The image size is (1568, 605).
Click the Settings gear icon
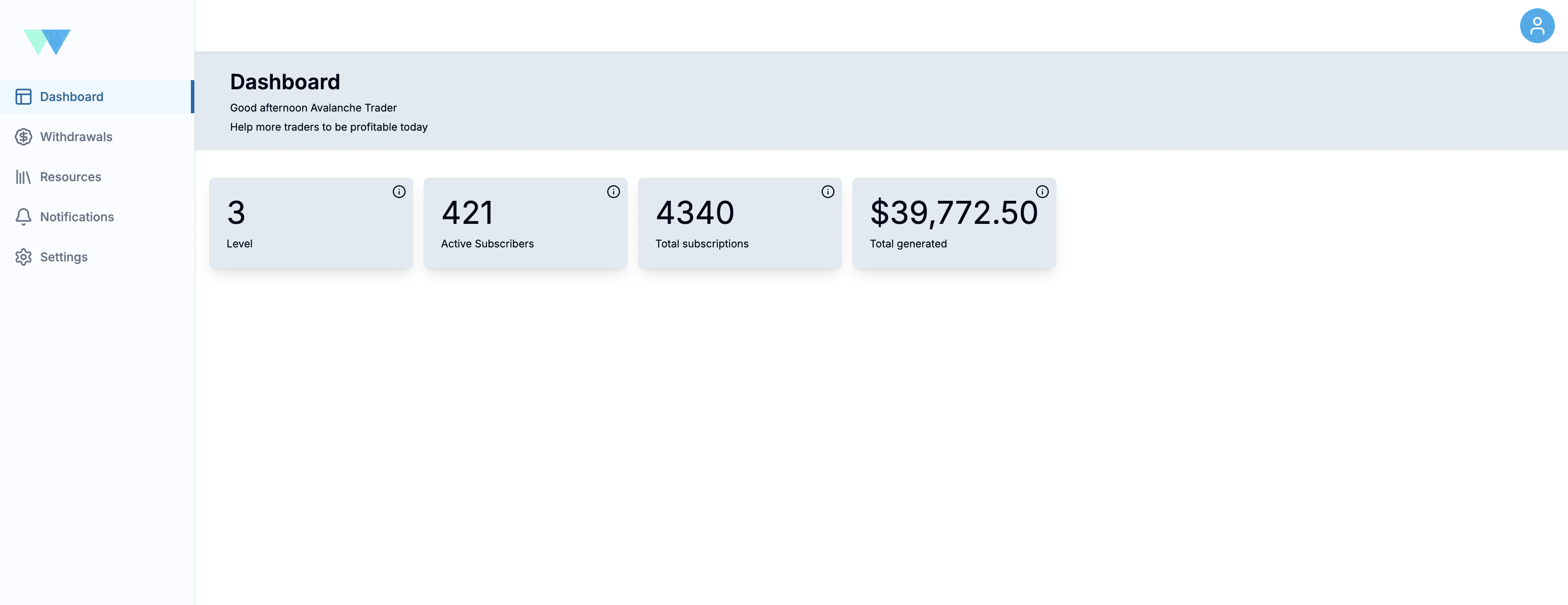click(23, 257)
